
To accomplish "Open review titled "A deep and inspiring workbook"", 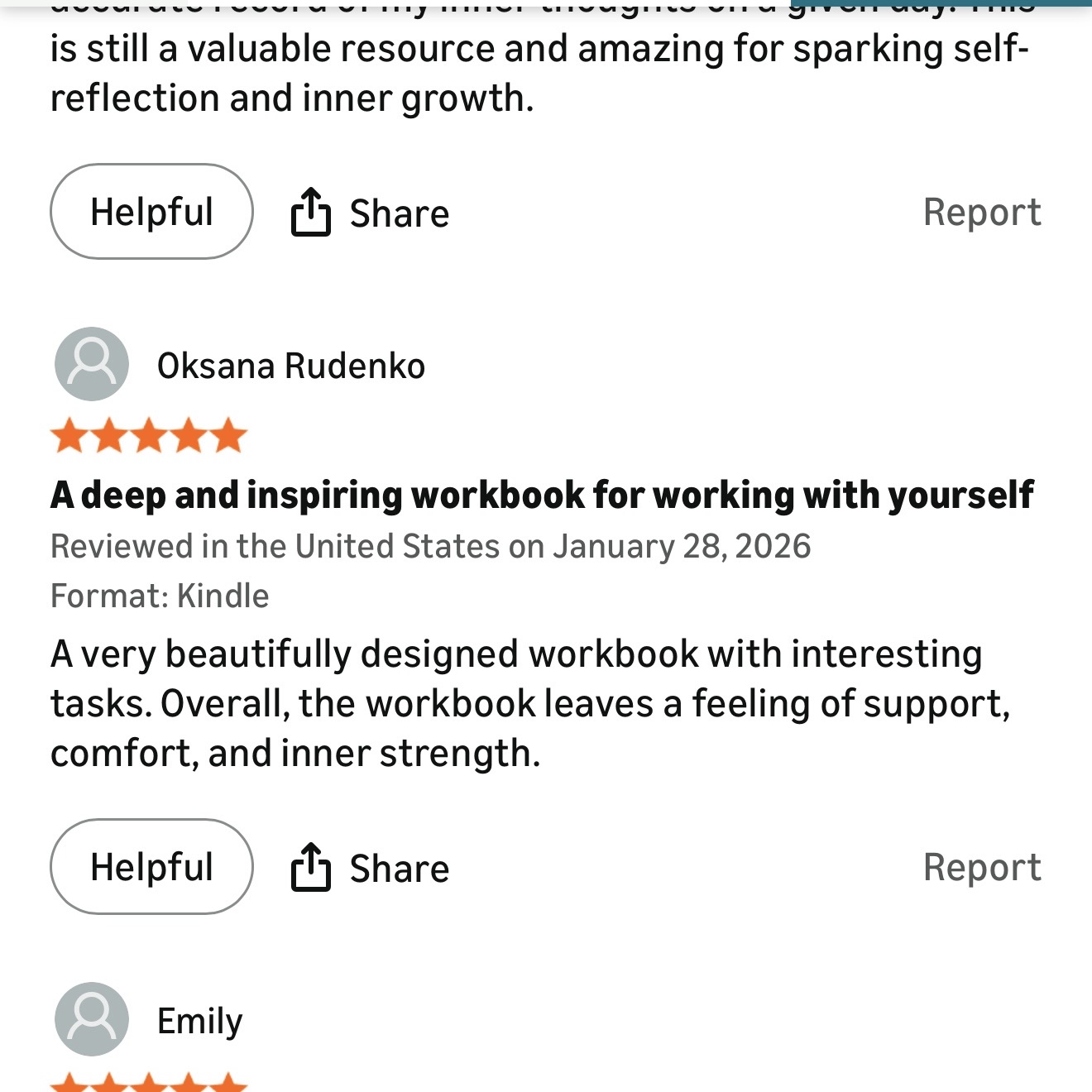I will click(x=542, y=495).
